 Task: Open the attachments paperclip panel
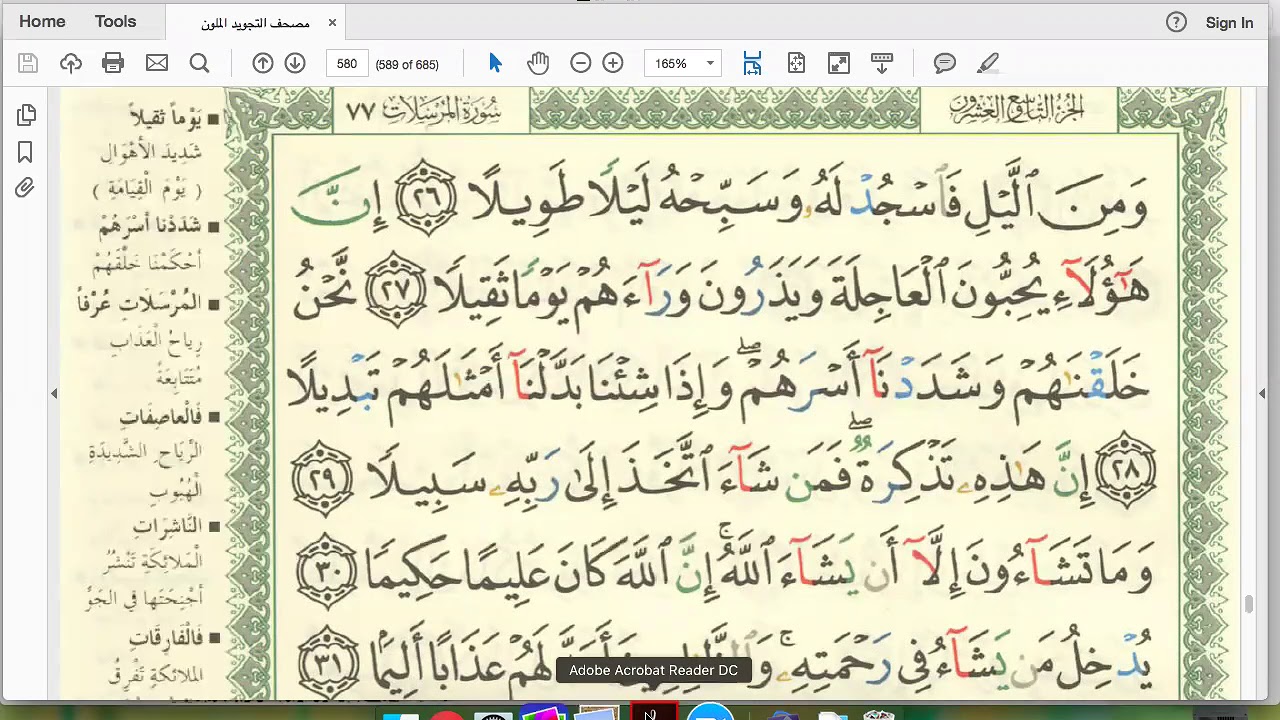26,188
